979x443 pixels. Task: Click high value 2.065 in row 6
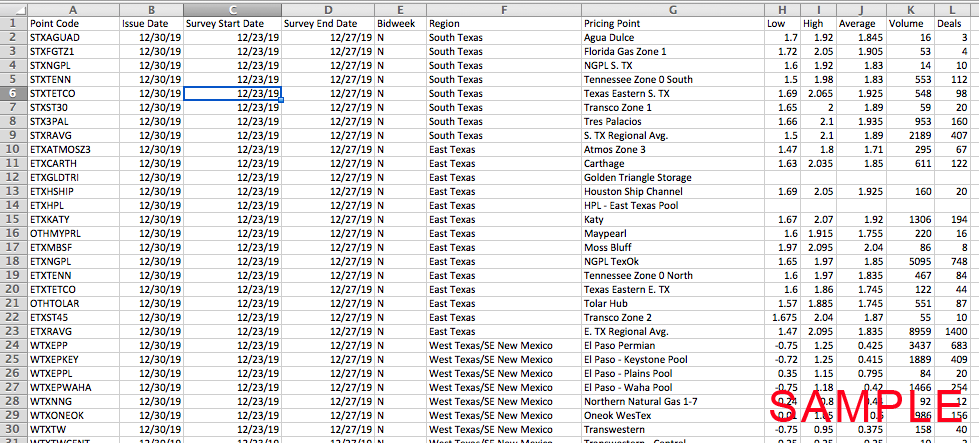point(819,94)
